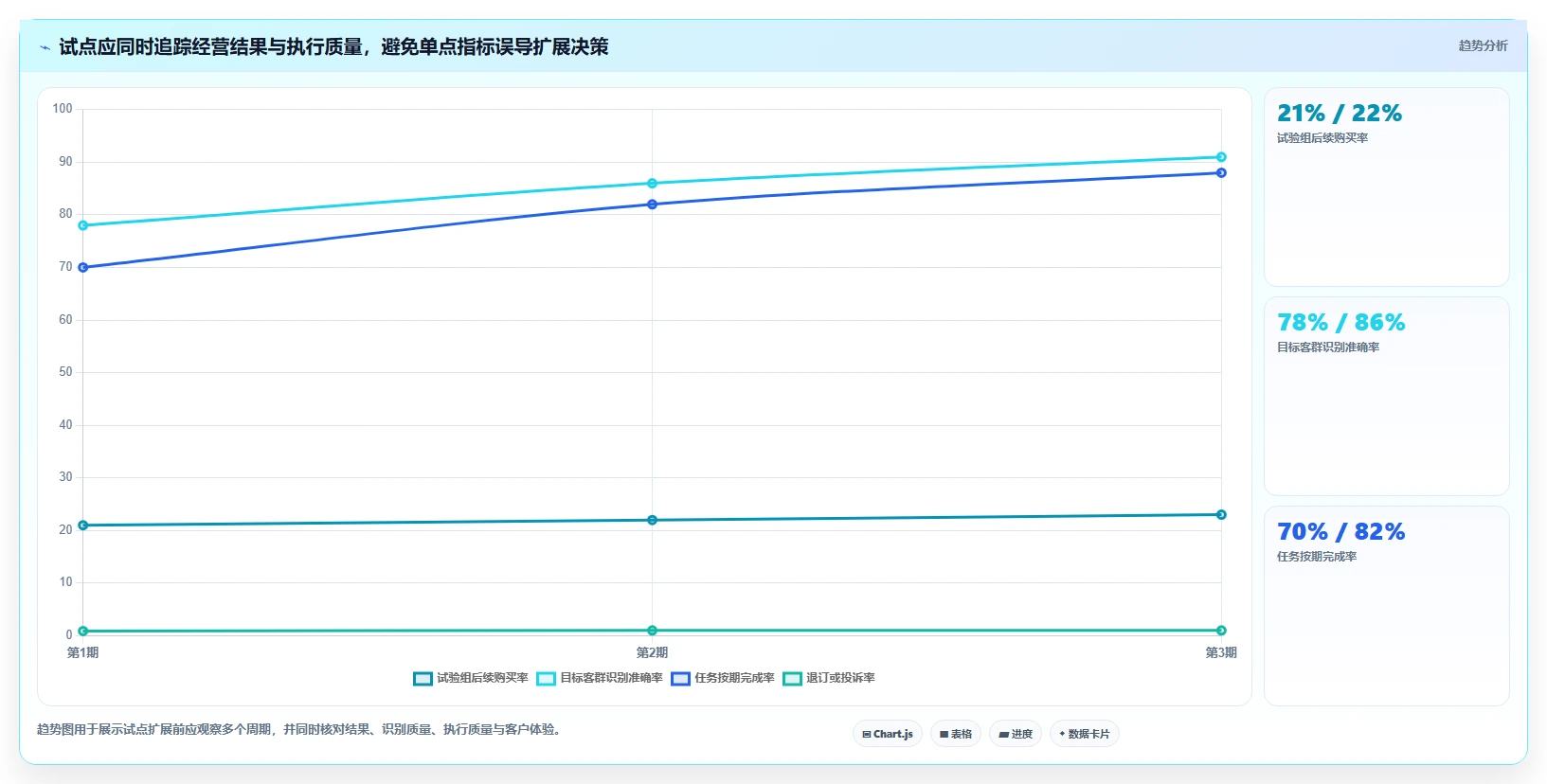
Task: Click 目标客群识别准确率 data point at 第2期
Action: [652, 184]
